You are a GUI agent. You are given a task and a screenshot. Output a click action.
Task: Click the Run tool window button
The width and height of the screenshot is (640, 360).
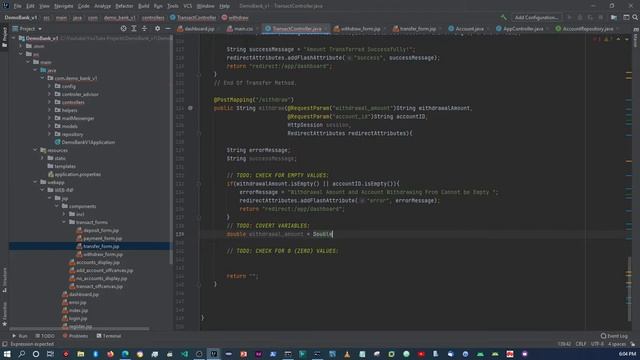20,336
